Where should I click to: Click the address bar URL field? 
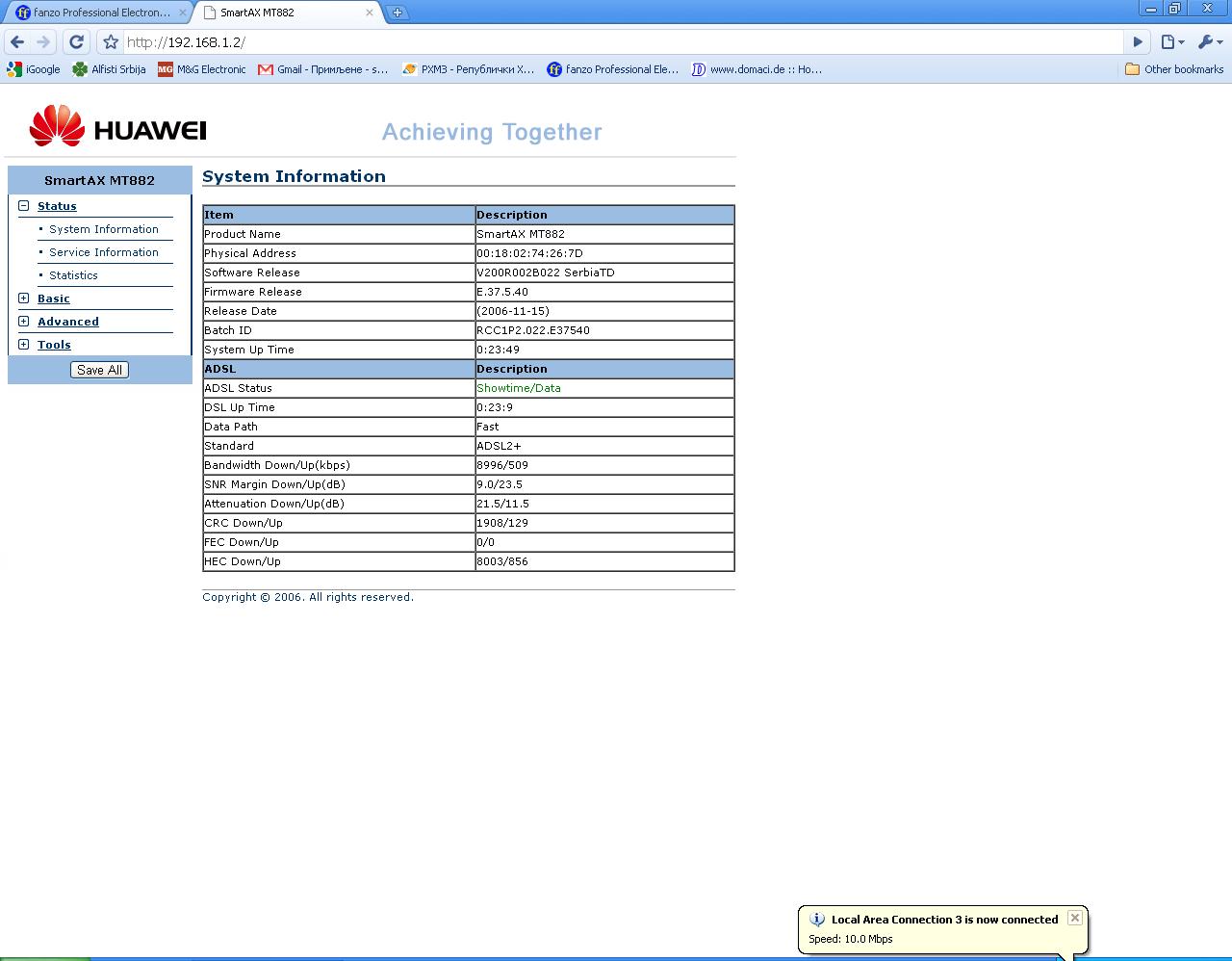click(616, 42)
